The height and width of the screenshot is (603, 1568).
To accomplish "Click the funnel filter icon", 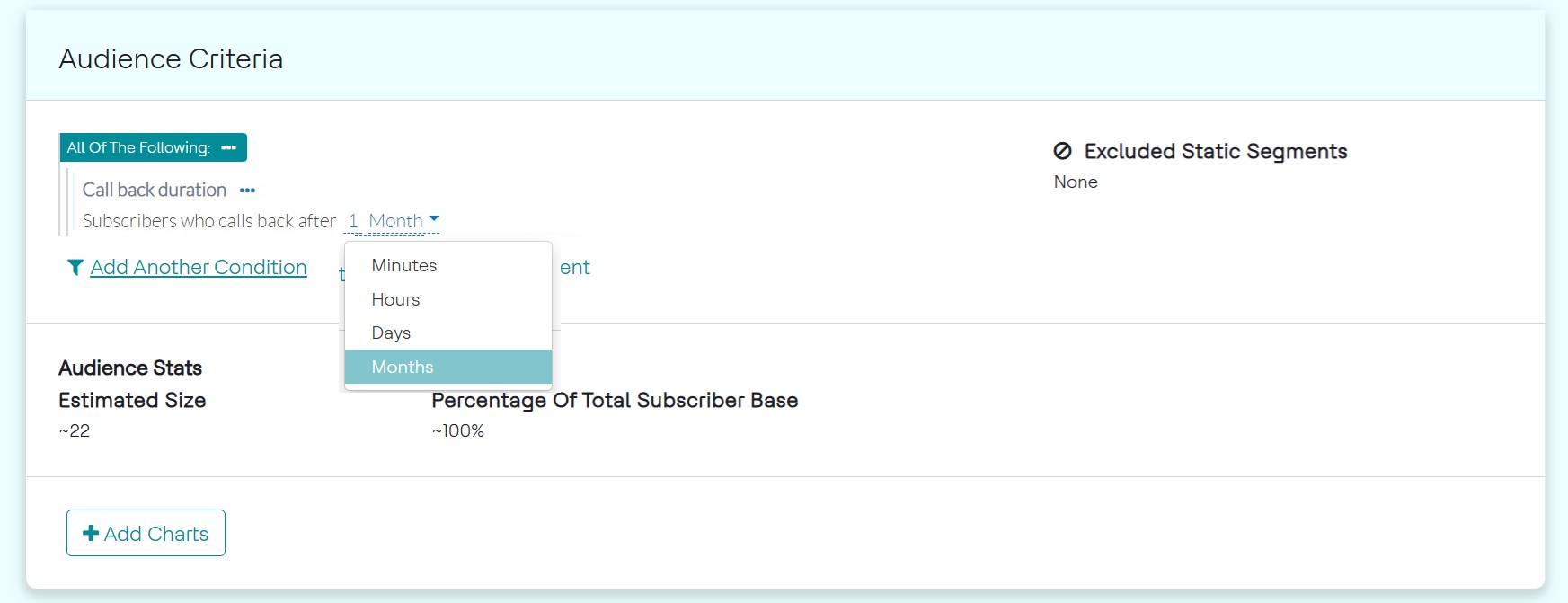I will point(75,267).
